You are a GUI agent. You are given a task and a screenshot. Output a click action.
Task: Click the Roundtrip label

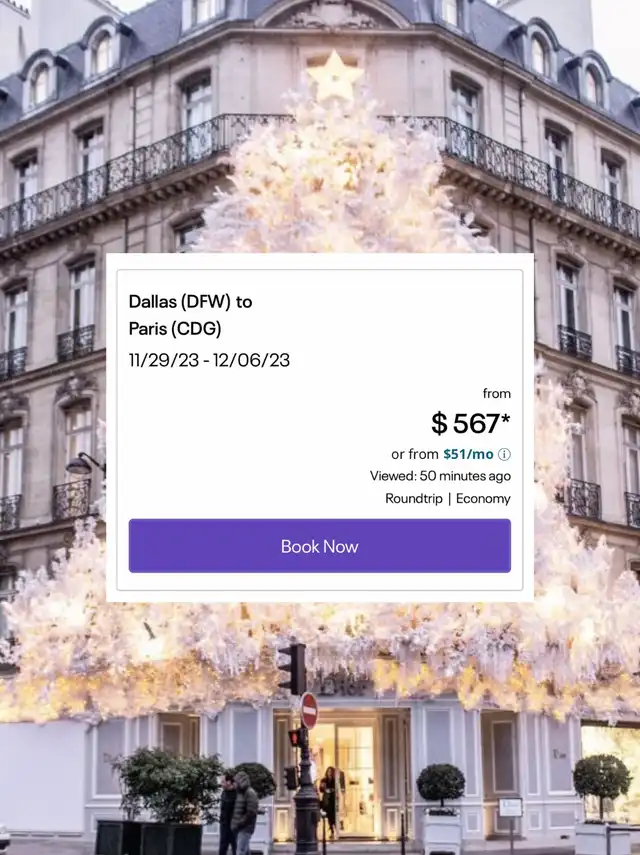coord(414,498)
